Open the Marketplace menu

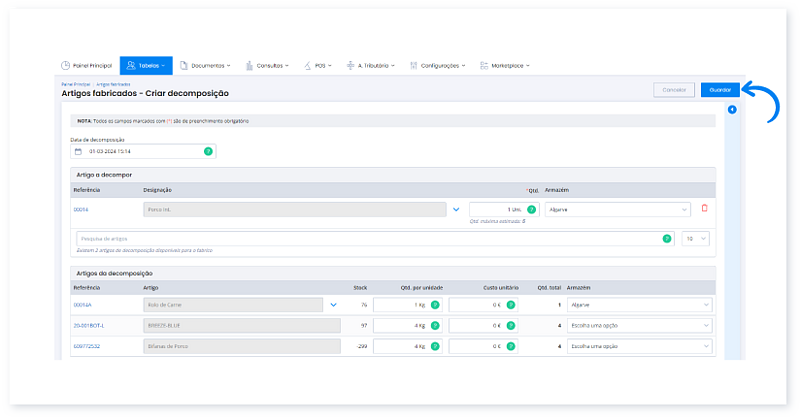508,65
